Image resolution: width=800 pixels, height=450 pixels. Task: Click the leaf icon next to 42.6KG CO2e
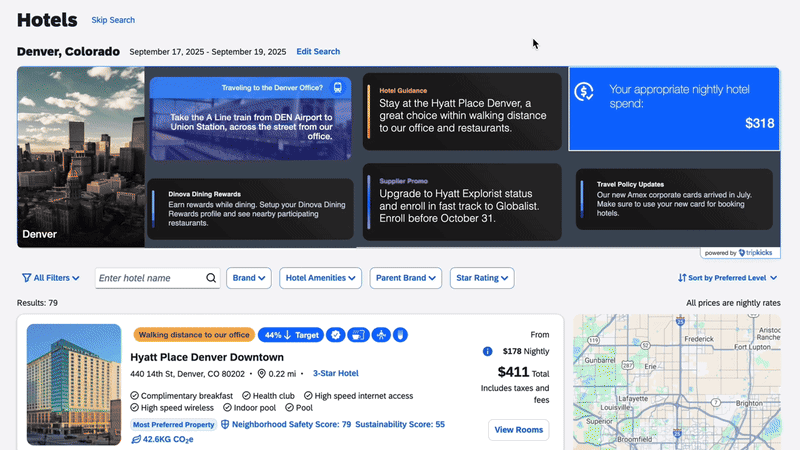[x=136, y=439]
